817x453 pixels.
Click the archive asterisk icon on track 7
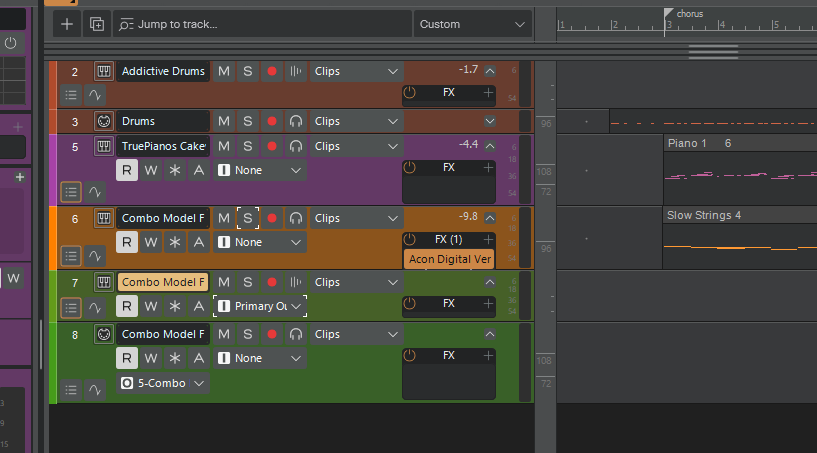175,306
